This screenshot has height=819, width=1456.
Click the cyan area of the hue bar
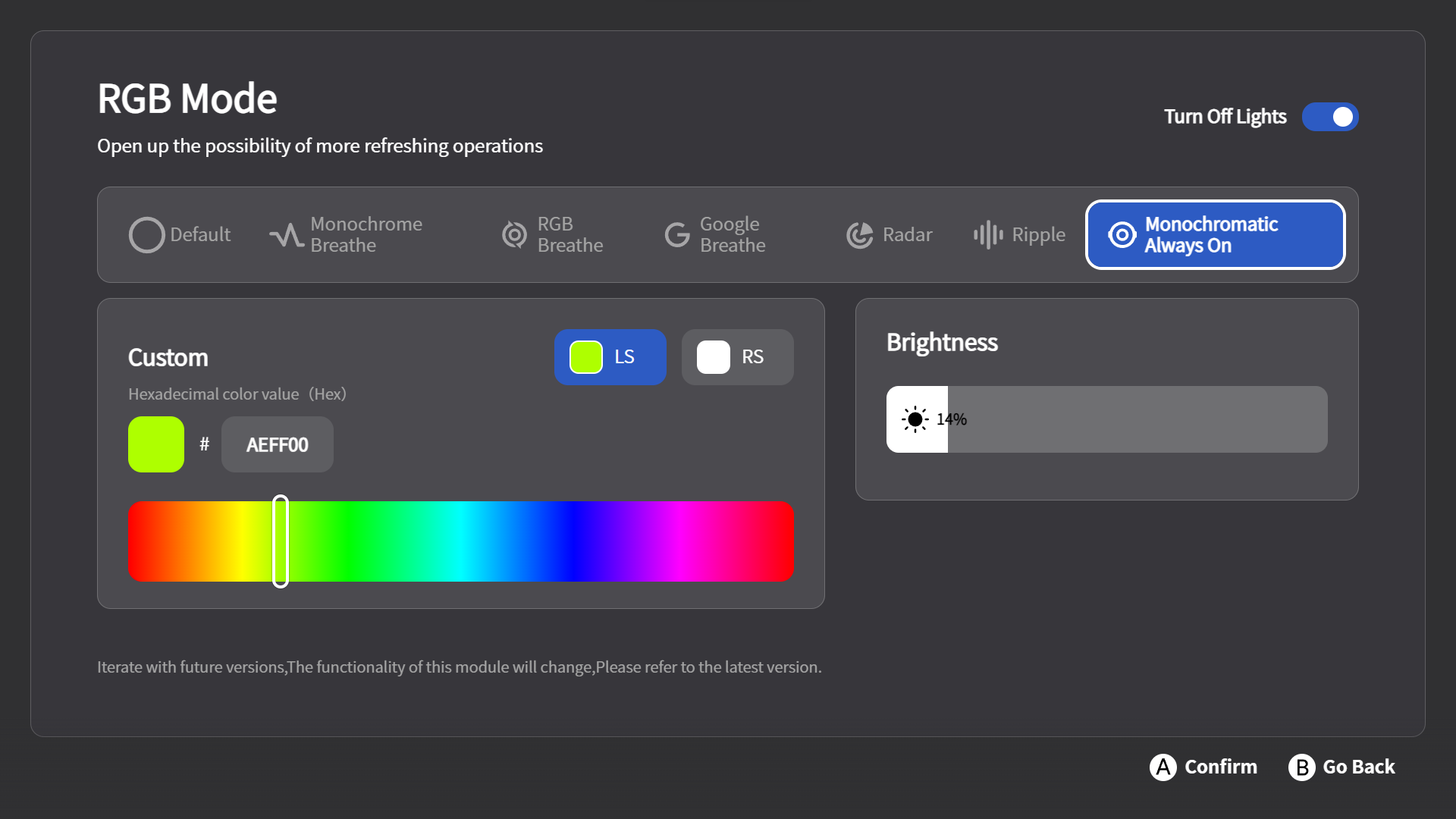pos(460,541)
